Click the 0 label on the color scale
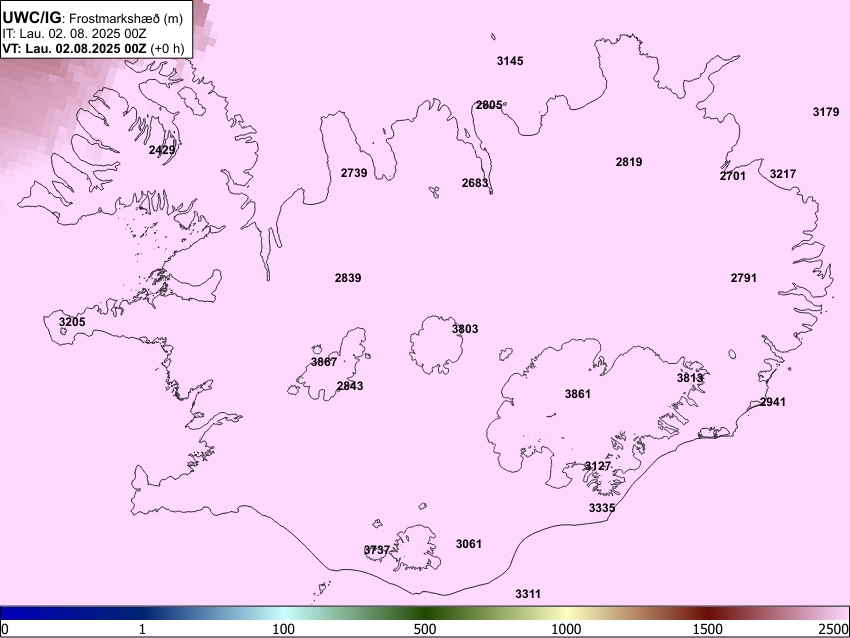 point(5,629)
